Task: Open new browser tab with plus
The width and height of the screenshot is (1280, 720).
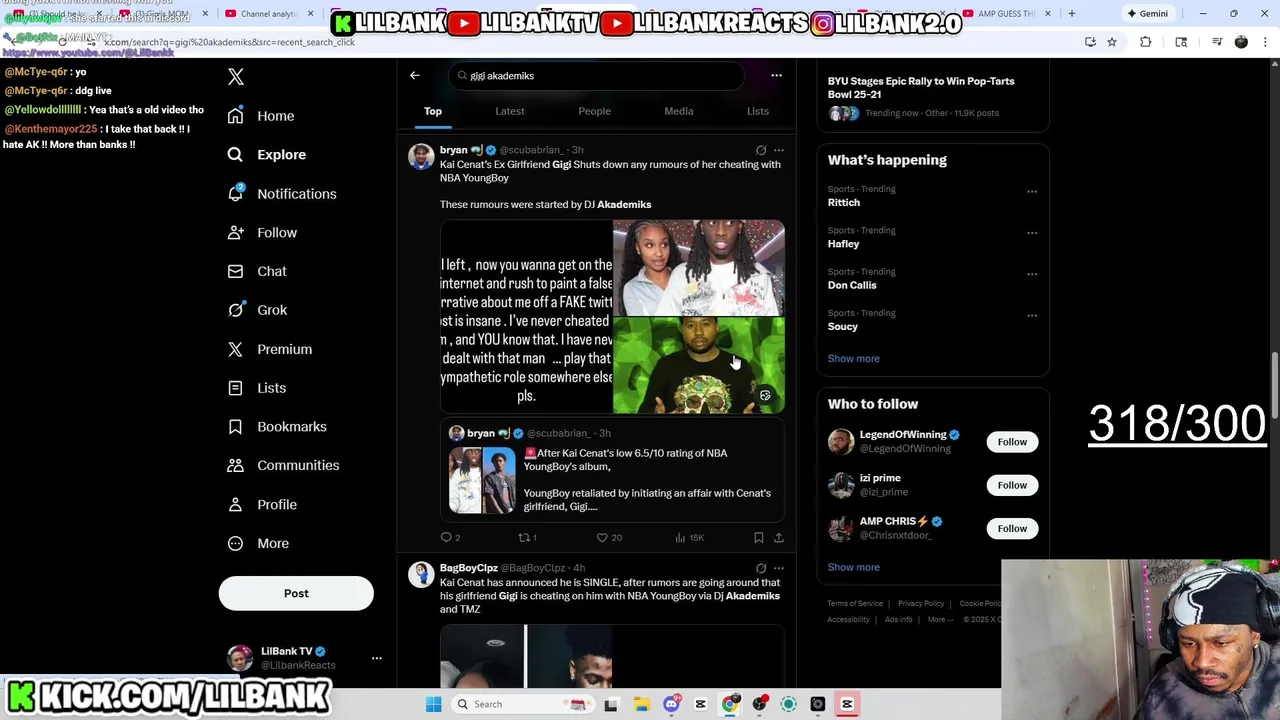Action: (x=1072, y=14)
